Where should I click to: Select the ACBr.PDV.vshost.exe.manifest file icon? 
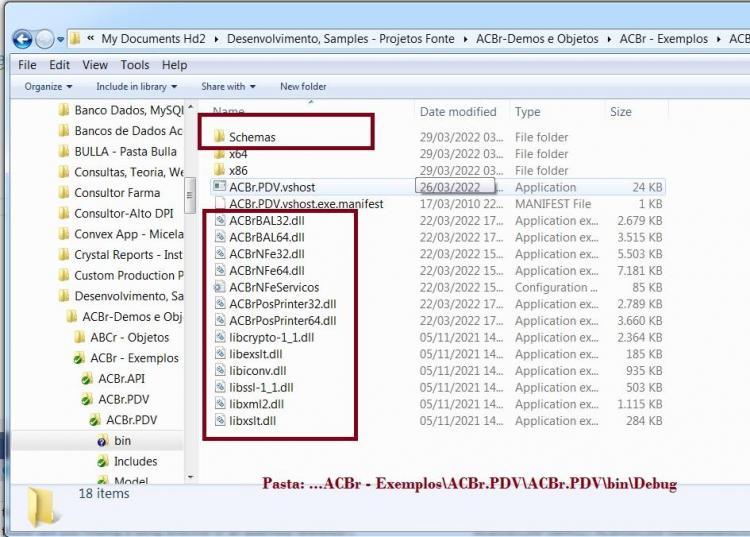[220, 203]
